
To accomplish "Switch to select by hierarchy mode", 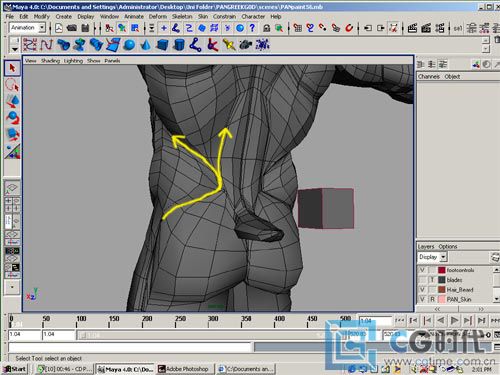I will [109, 28].
